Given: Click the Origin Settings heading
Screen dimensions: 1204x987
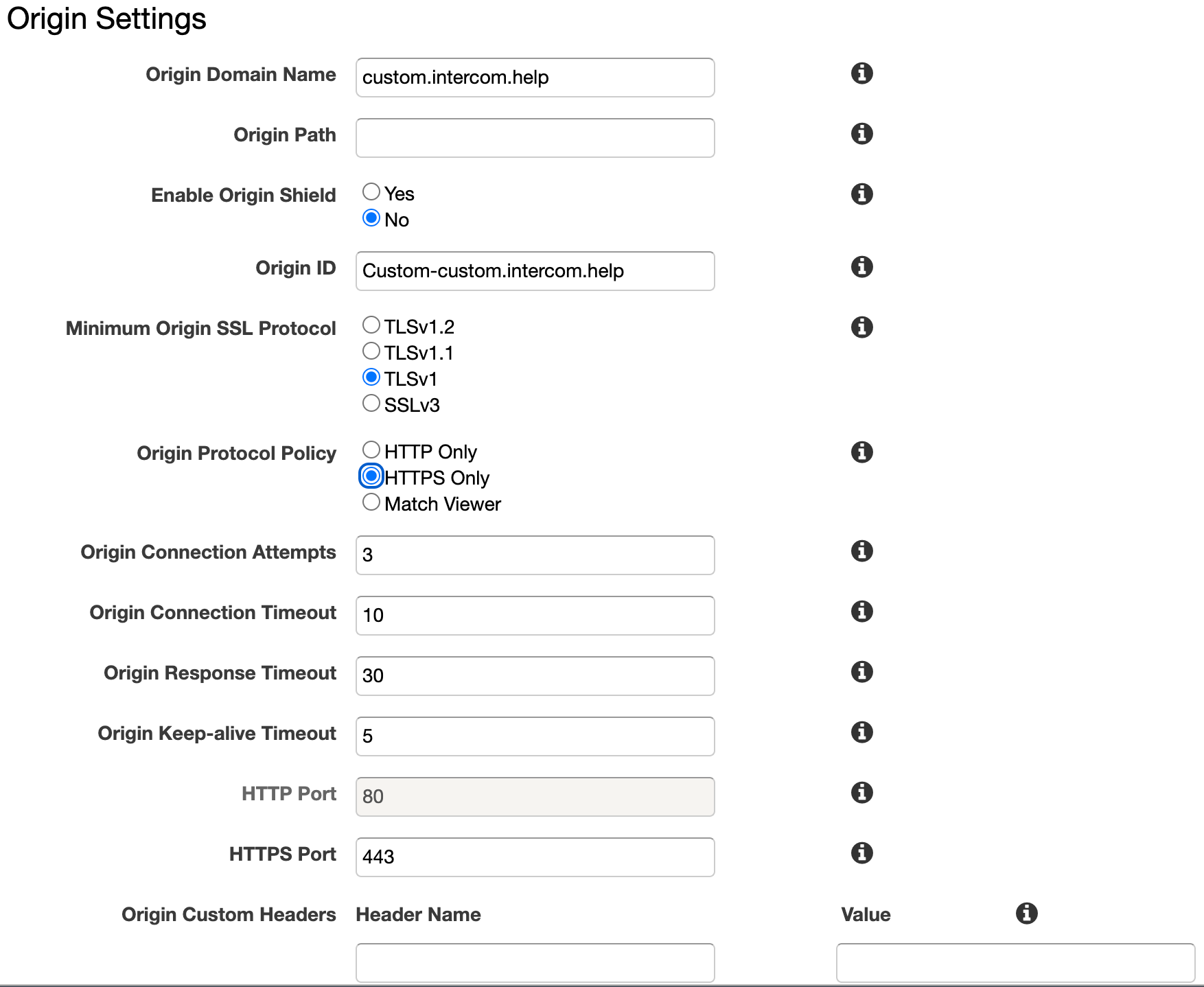Looking at the screenshot, I should point(106,19).
